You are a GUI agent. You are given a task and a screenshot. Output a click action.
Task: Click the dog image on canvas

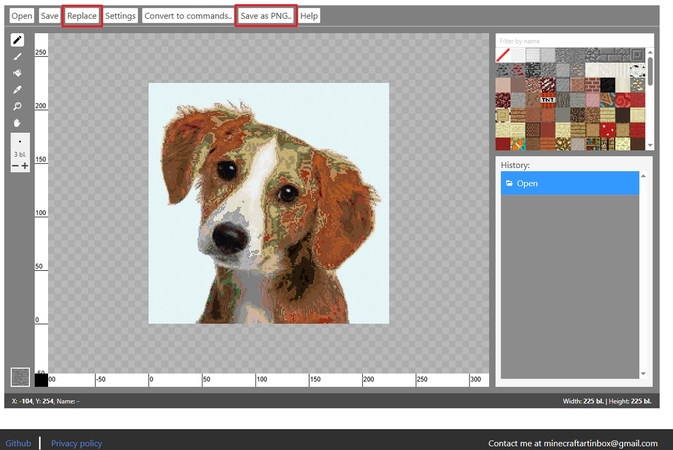pyautogui.click(x=269, y=203)
